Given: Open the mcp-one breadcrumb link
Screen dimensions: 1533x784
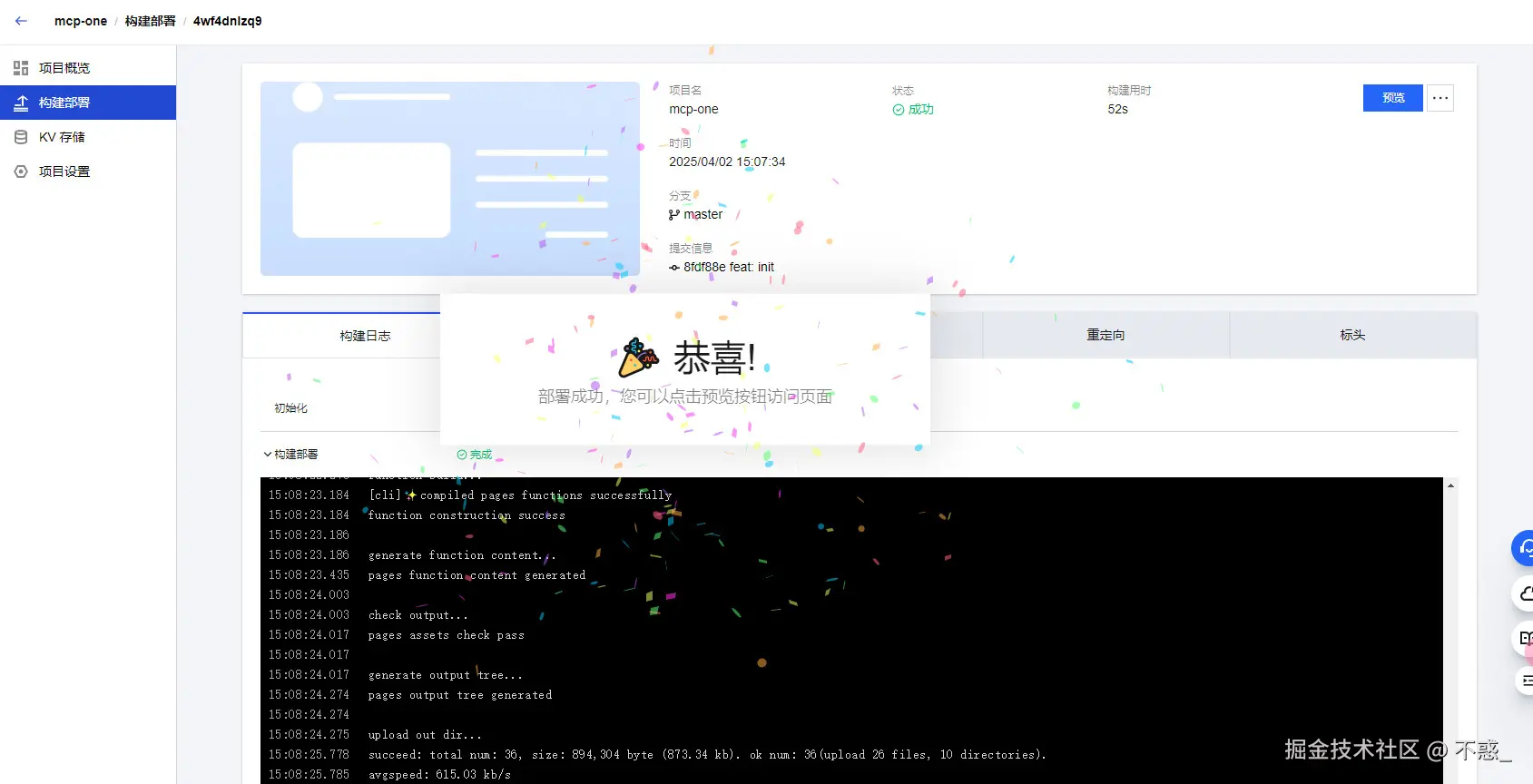Looking at the screenshot, I should [x=81, y=21].
